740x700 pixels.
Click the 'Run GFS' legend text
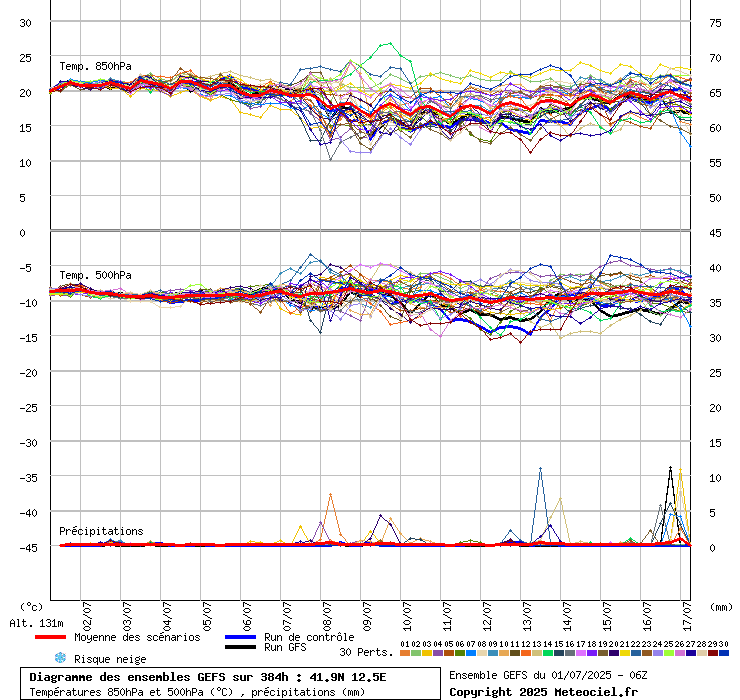285,647
